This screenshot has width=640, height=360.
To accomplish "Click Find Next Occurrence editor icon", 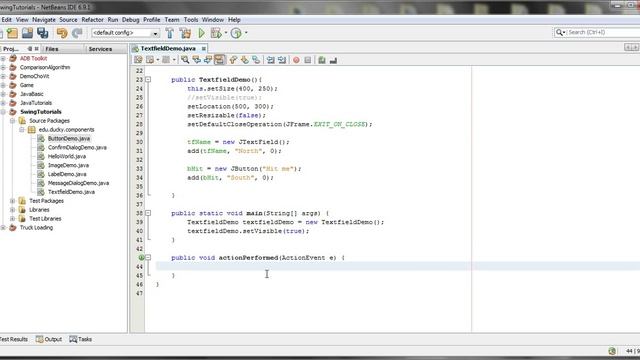I will click(208, 60).
